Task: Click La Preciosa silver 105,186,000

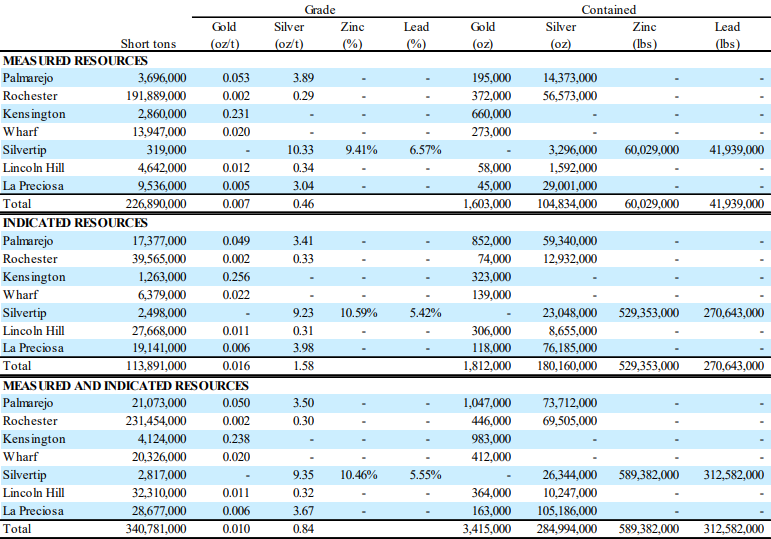Action: (x=567, y=511)
